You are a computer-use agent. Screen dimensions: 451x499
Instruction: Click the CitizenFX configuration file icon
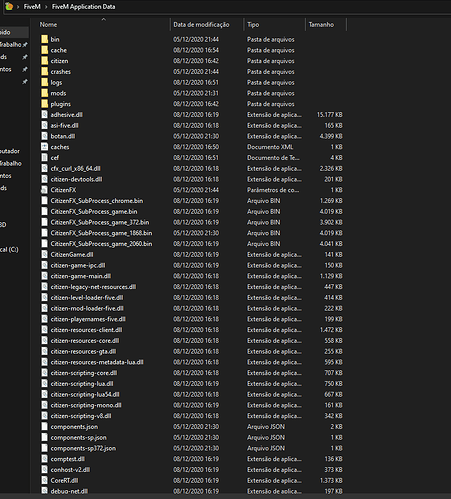[x=45, y=190]
